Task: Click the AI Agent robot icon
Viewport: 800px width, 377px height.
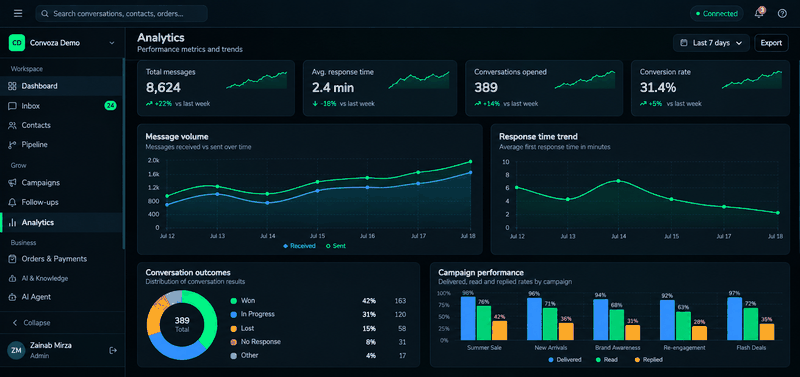Action: [x=13, y=297]
